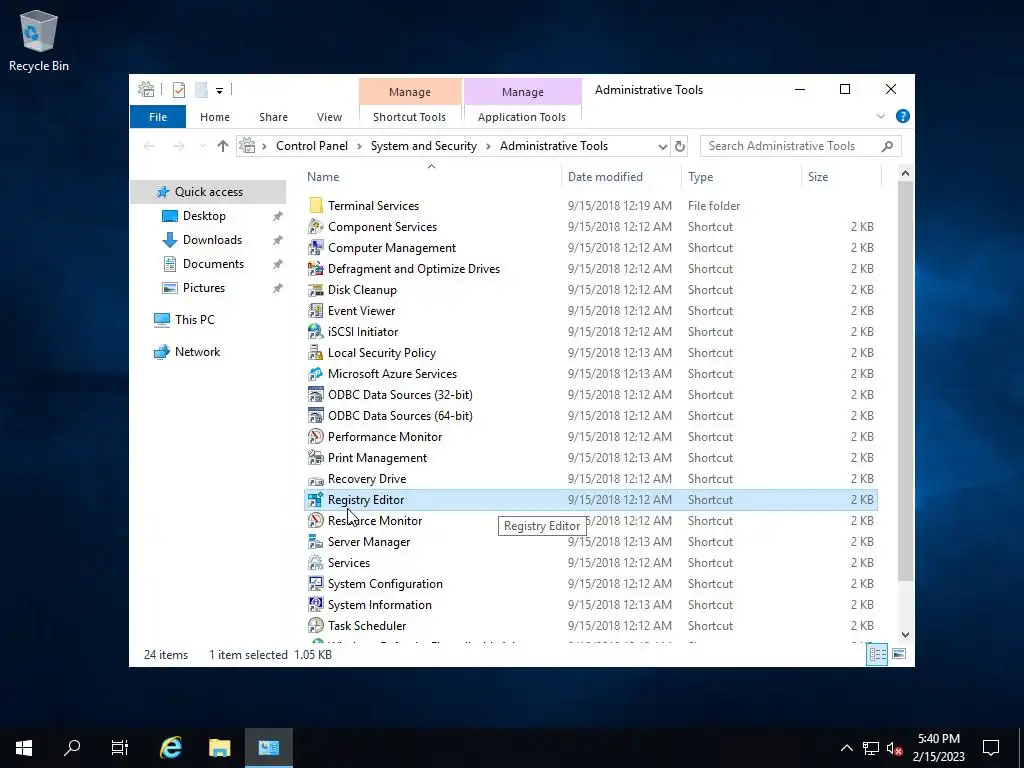
Task: Click the scrollbar up arrow
Action: (x=905, y=174)
